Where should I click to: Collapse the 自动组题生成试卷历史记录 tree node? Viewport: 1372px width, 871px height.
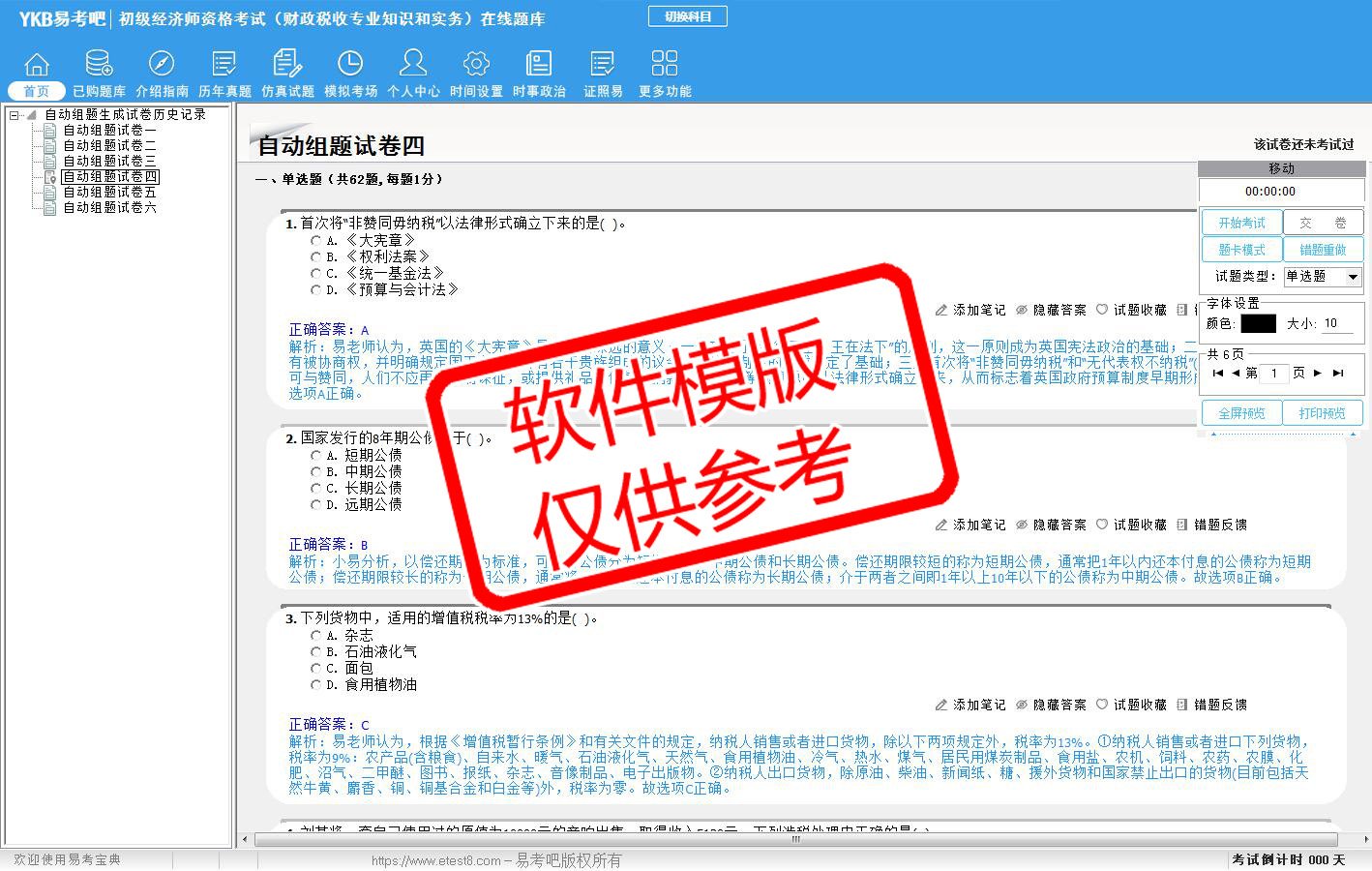[15, 115]
